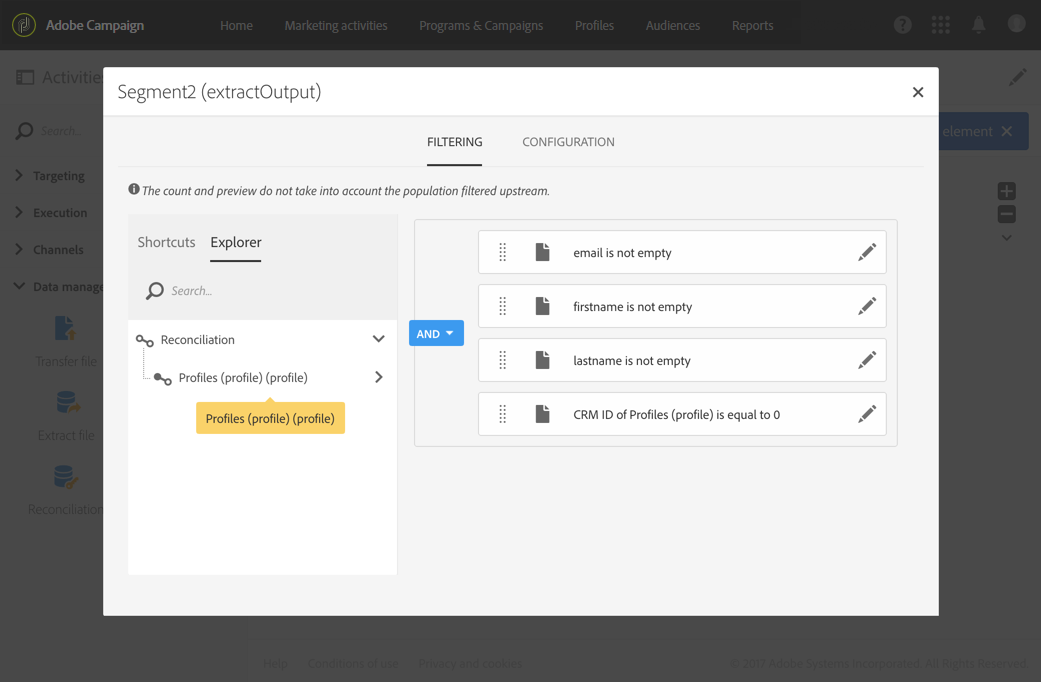Edit the 'lastname is not empty' rule

(x=866, y=361)
